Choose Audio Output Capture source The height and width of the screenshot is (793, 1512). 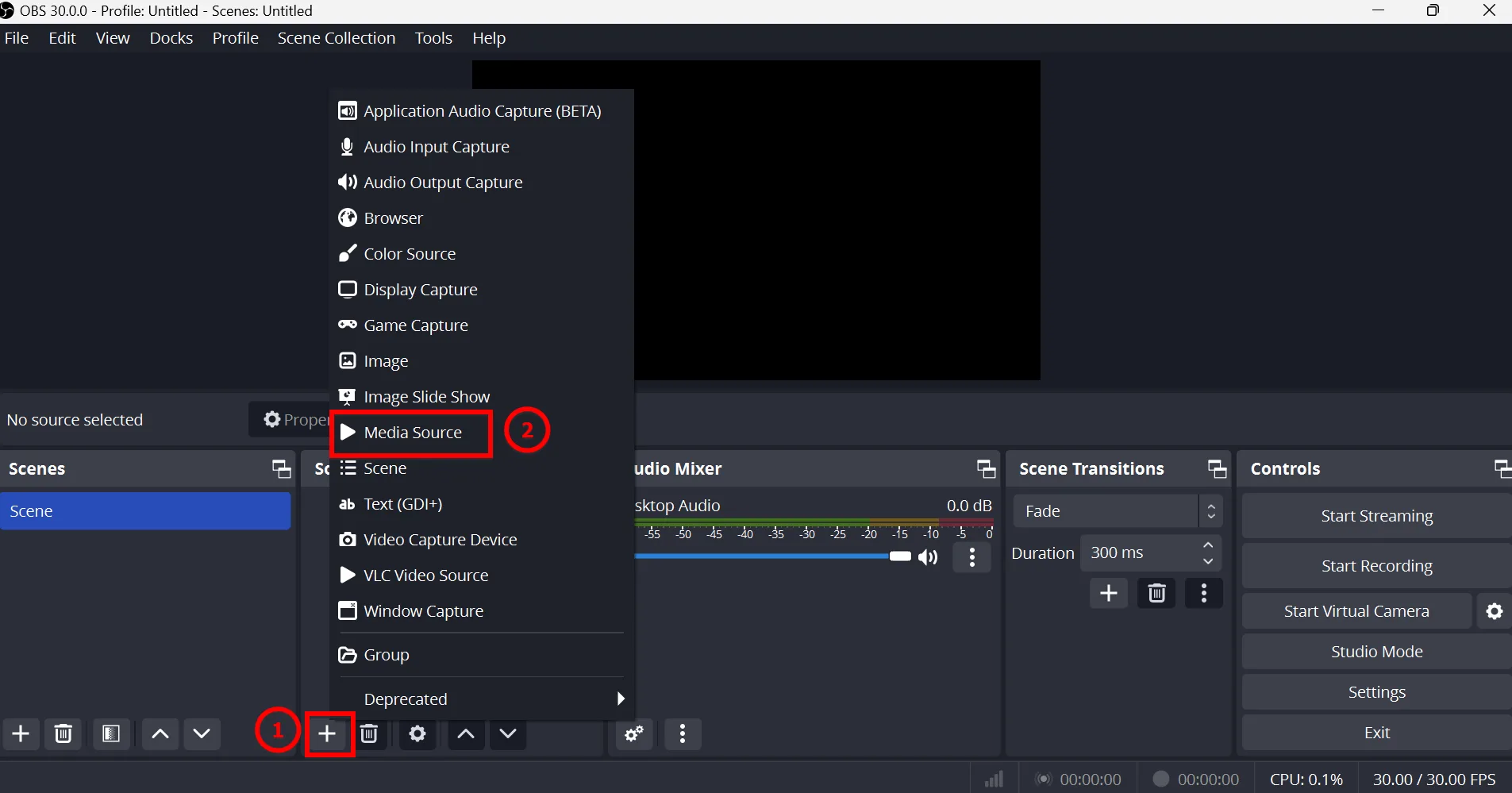point(482,183)
